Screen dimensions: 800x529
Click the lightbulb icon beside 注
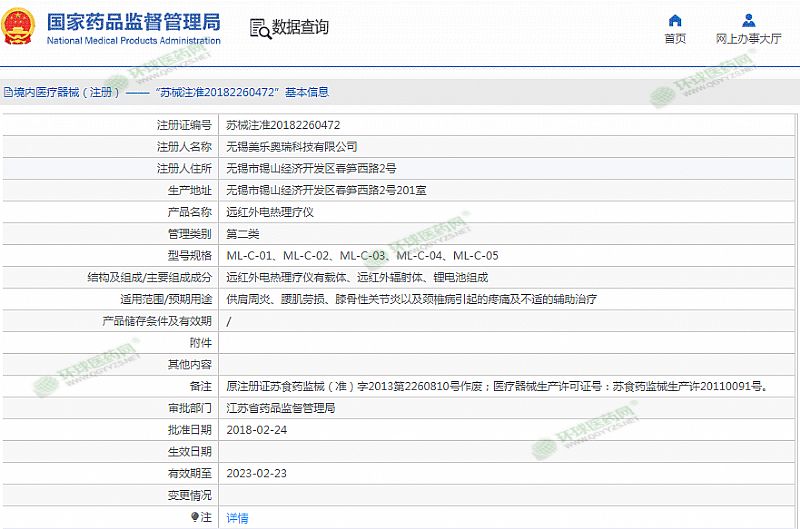coord(195,517)
